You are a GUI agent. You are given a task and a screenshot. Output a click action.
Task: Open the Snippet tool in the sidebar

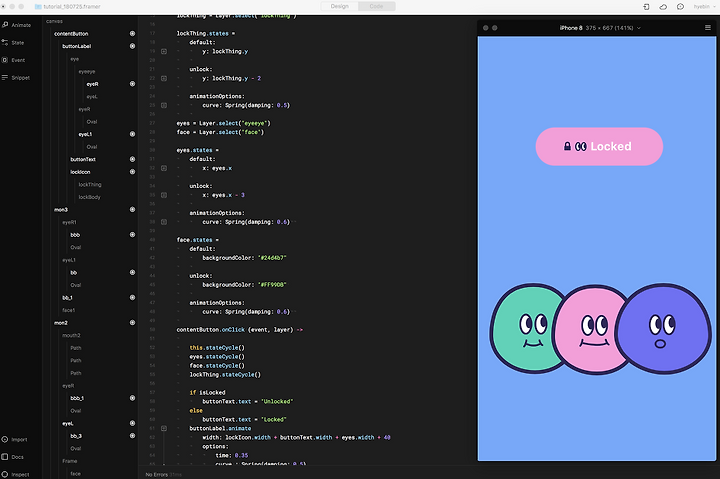(16, 78)
